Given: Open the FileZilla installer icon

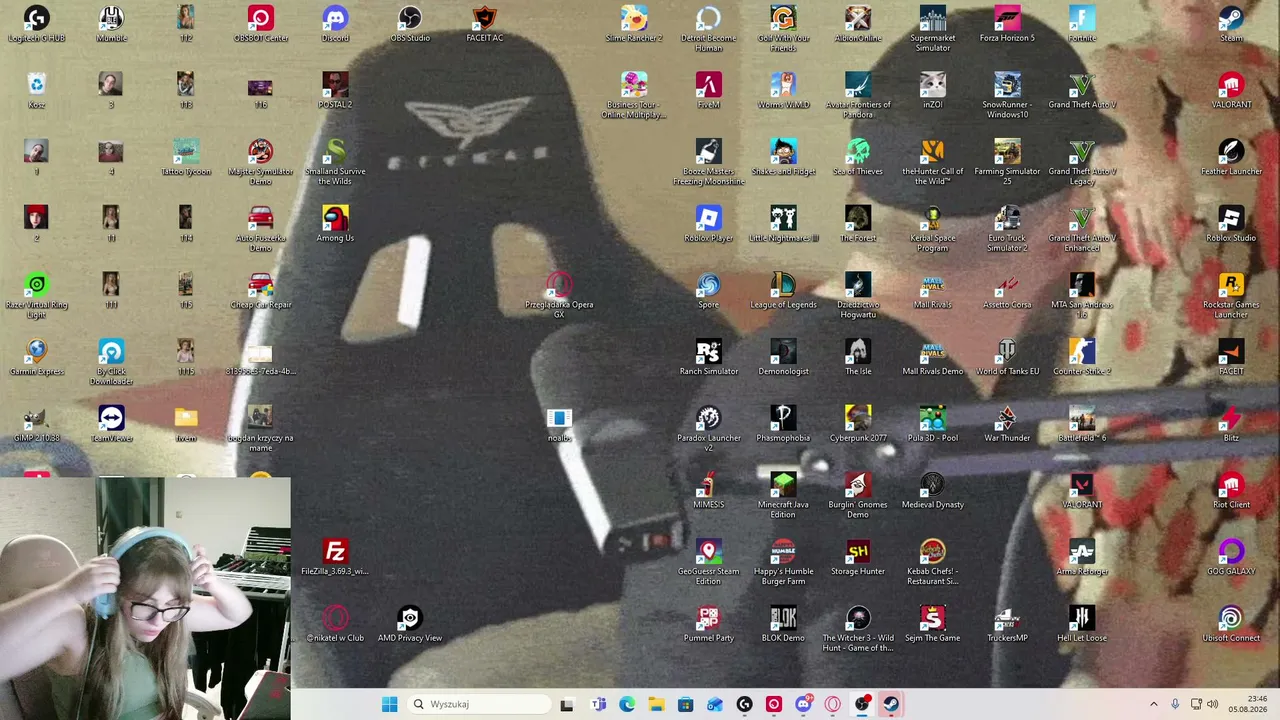Looking at the screenshot, I should 335,558.
